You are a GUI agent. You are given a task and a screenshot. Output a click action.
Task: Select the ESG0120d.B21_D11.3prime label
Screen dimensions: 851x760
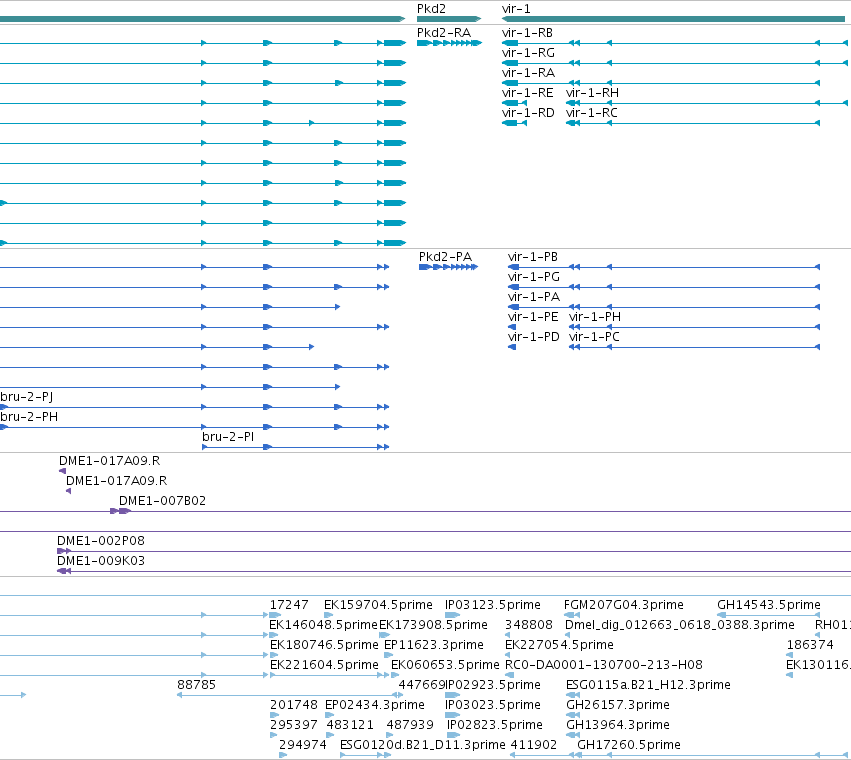423,746
